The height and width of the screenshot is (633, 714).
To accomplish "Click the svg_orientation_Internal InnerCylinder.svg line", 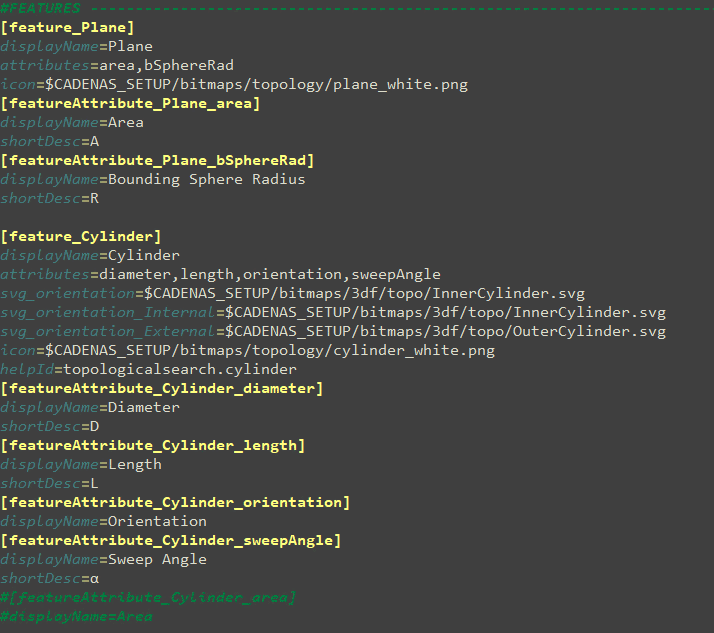I will tap(332, 313).
